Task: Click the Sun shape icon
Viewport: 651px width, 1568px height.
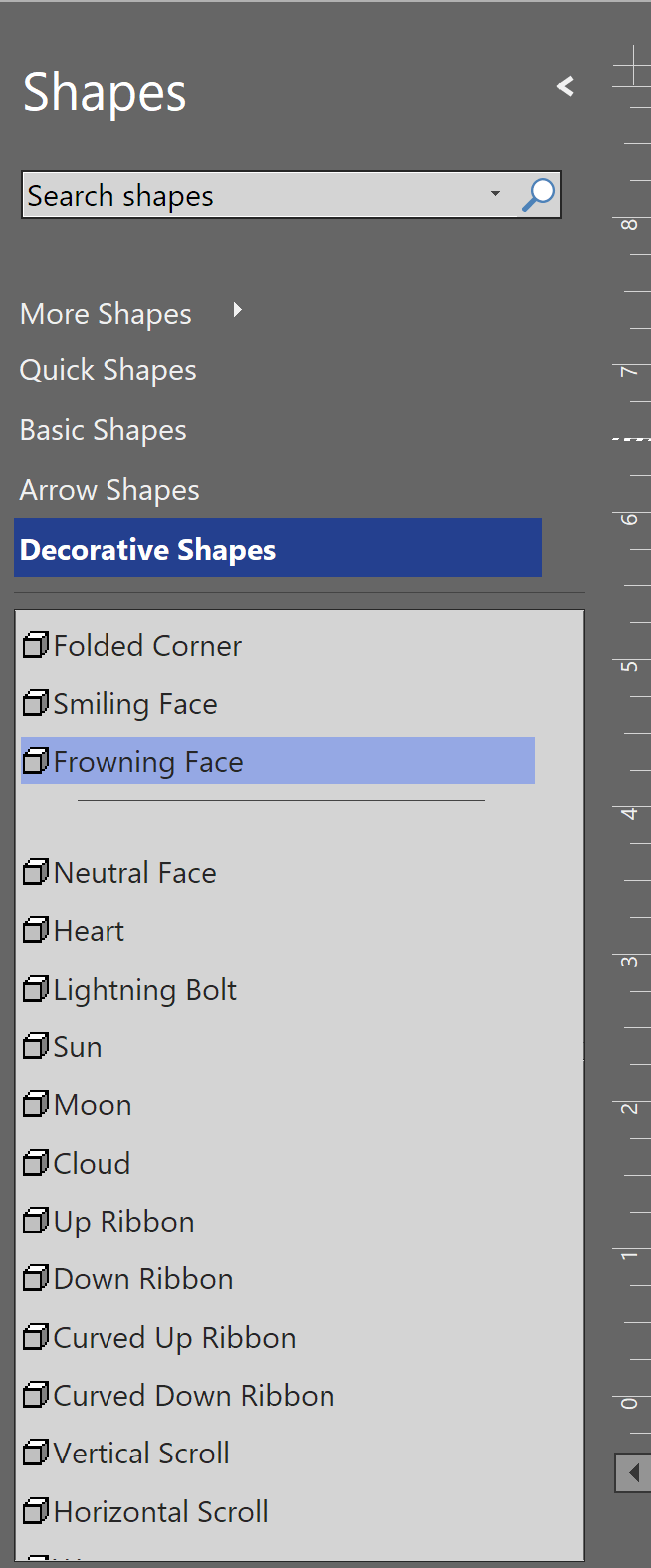Action: [x=36, y=1046]
